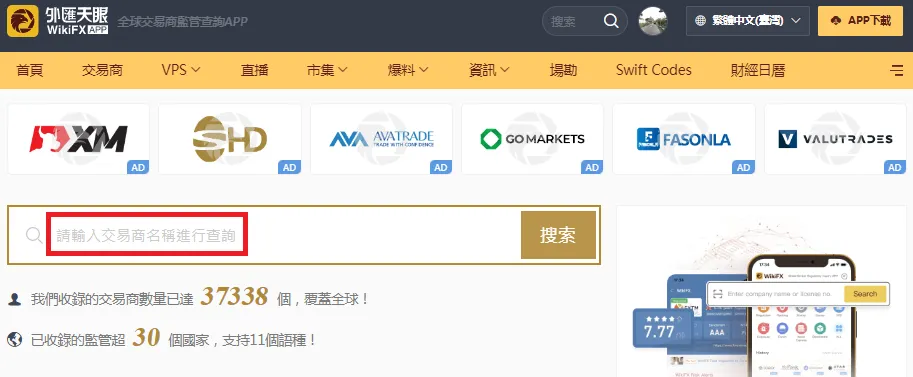Click the 全球交易商監管查詢APP tagline
The image size is (913, 377).
coord(182,22)
